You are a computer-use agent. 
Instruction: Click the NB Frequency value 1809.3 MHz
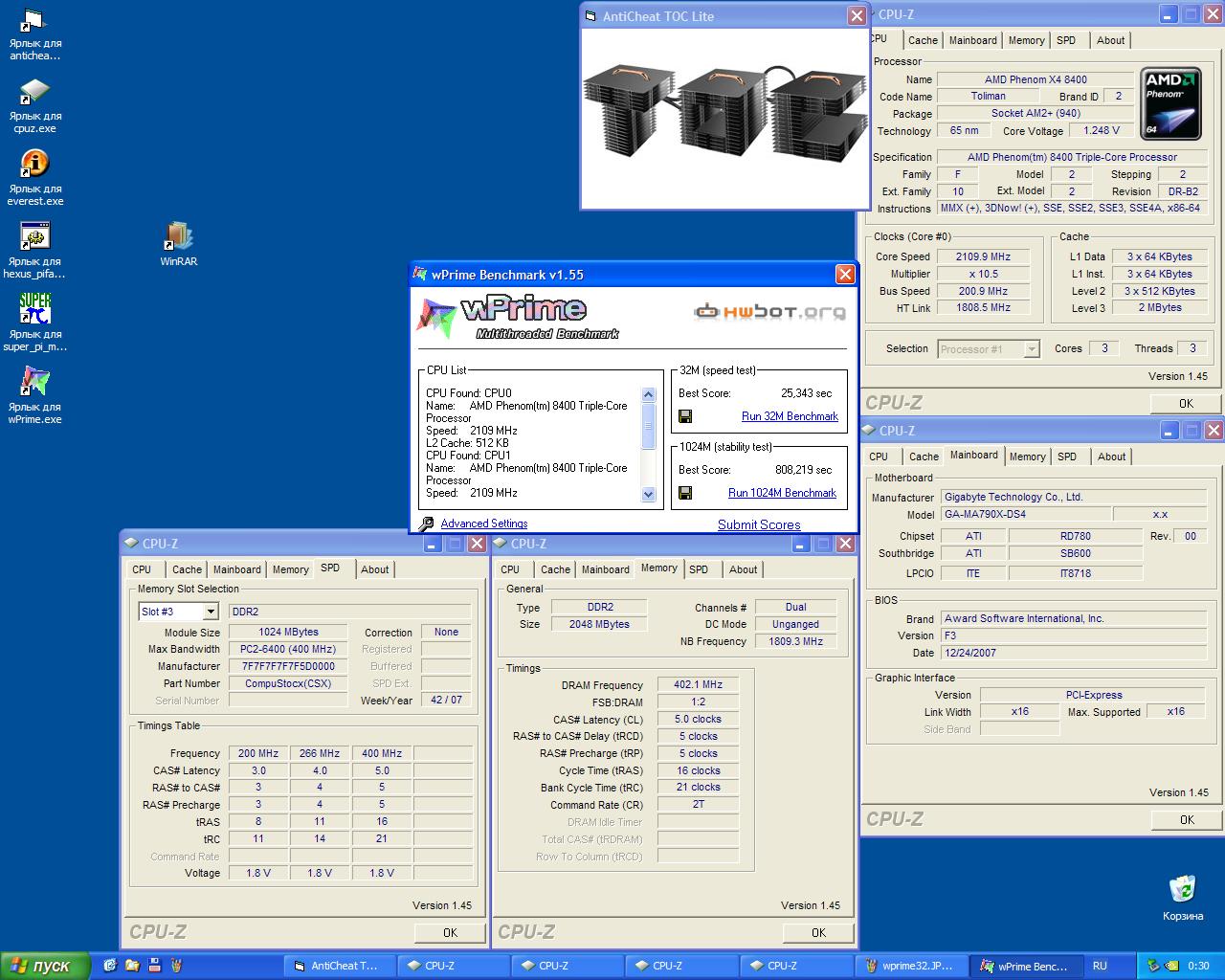(x=795, y=641)
